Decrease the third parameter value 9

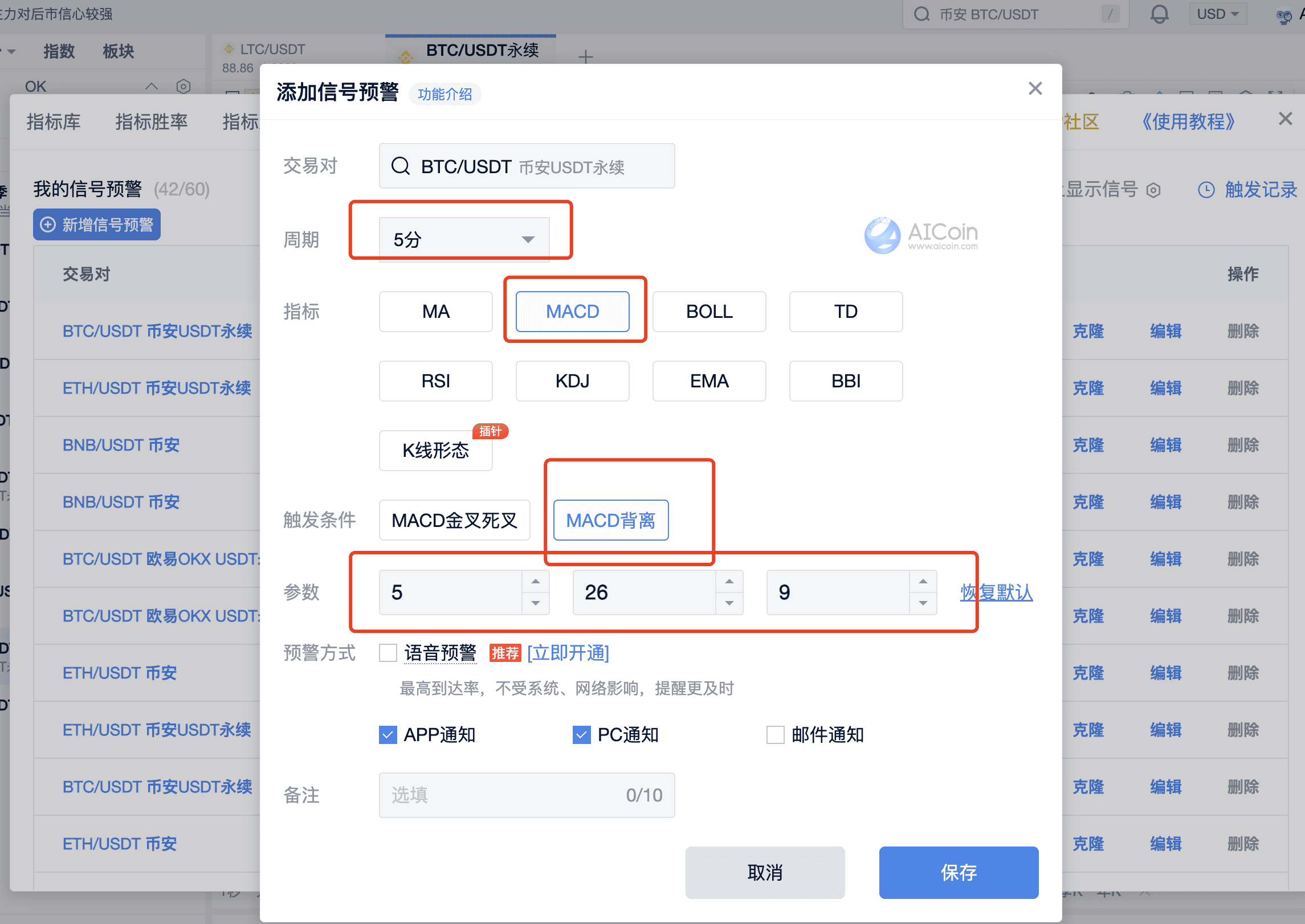coord(923,603)
